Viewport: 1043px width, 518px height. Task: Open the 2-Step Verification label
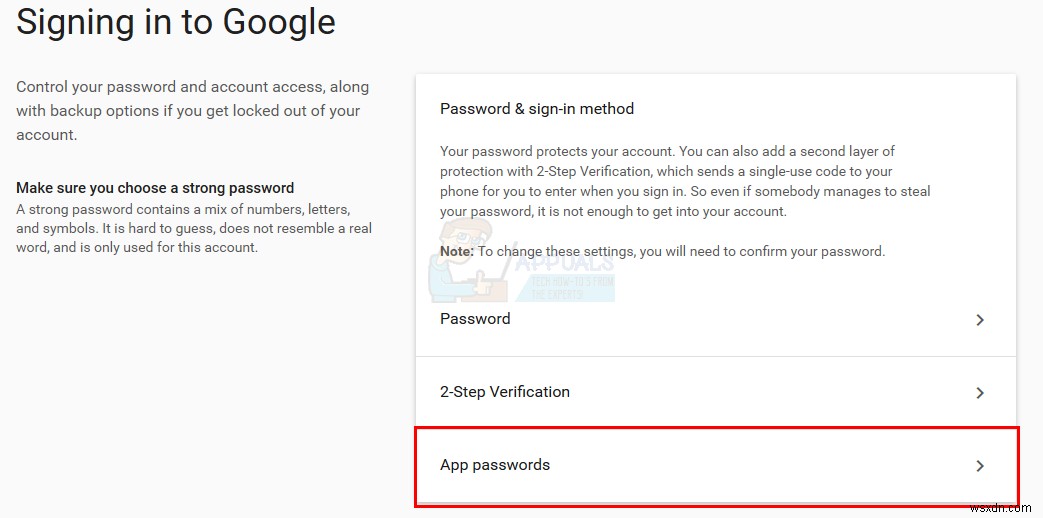click(505, 392)
